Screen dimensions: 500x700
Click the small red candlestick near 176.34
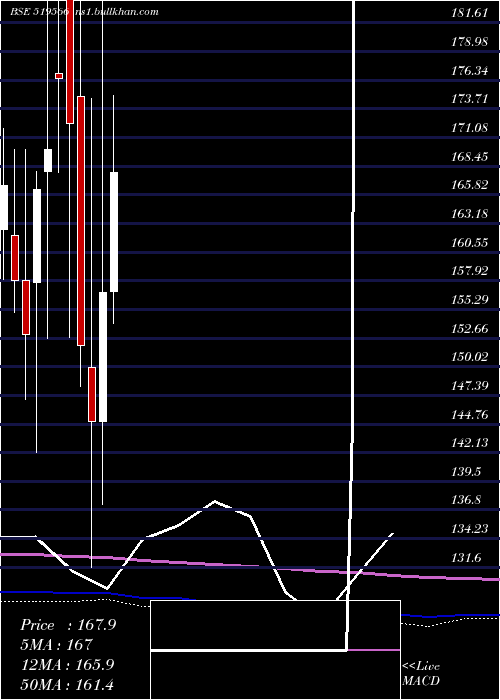[x=59, y=76]
